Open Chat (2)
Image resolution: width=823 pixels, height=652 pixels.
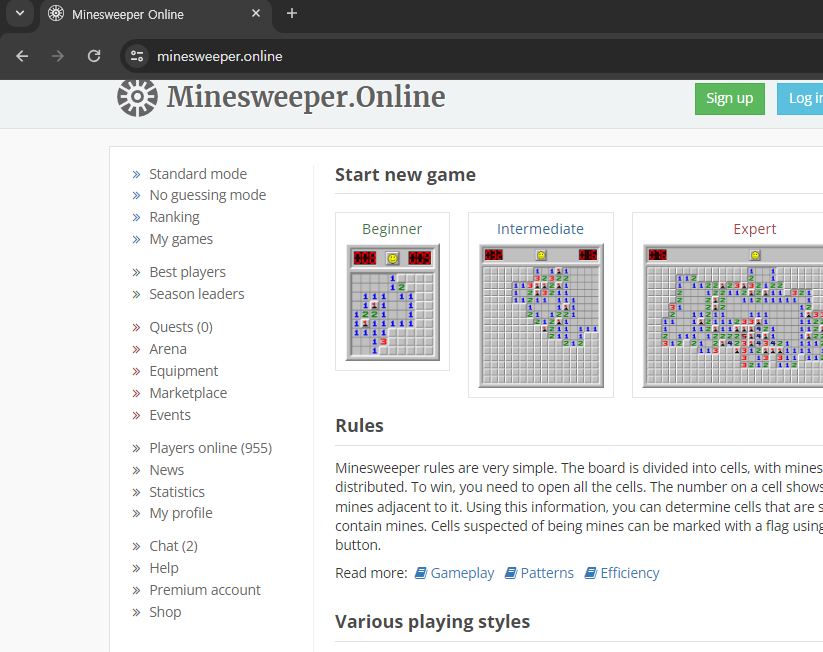point(174,546)
